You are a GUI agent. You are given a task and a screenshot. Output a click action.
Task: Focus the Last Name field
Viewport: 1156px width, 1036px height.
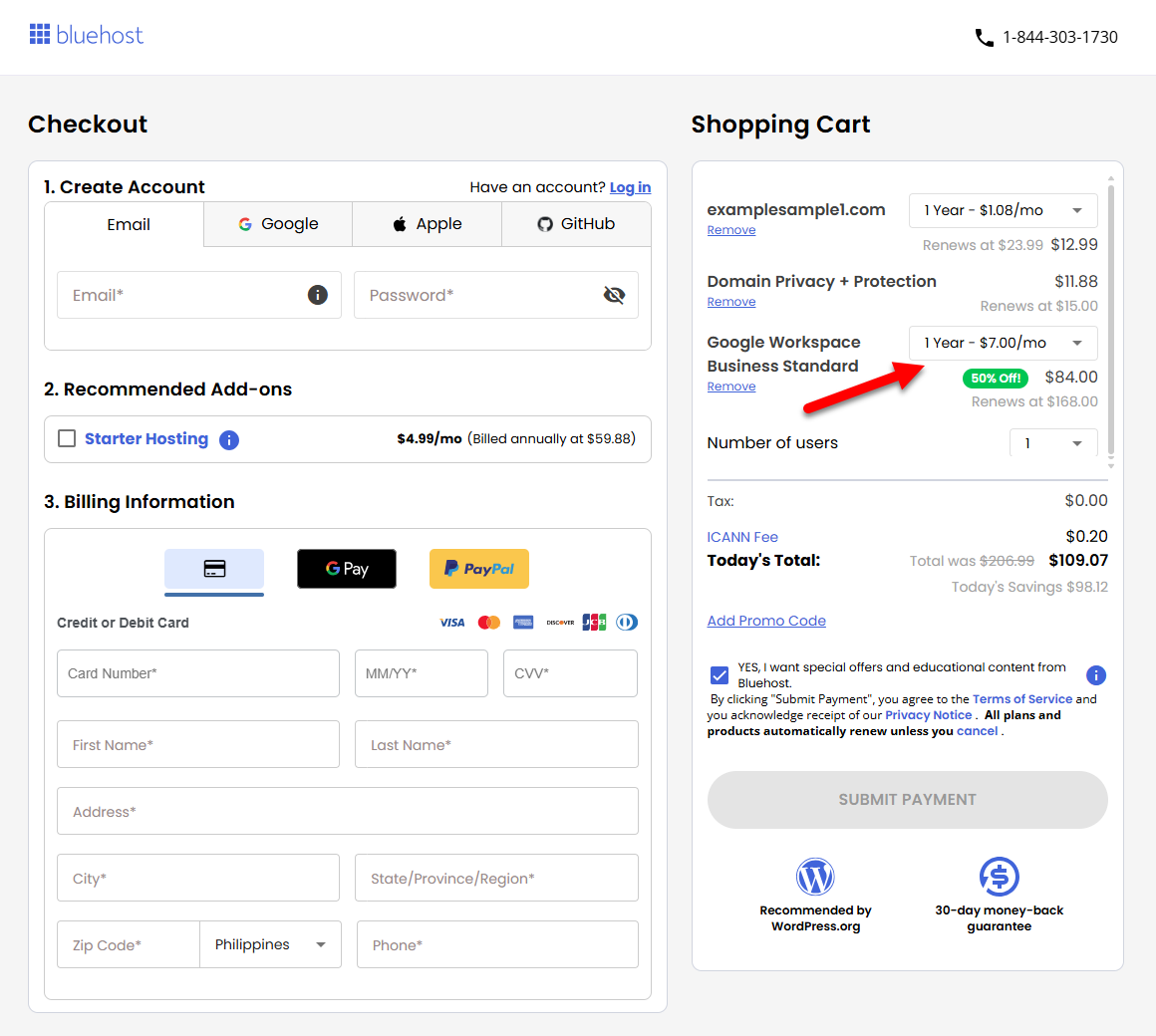(497, 744)
